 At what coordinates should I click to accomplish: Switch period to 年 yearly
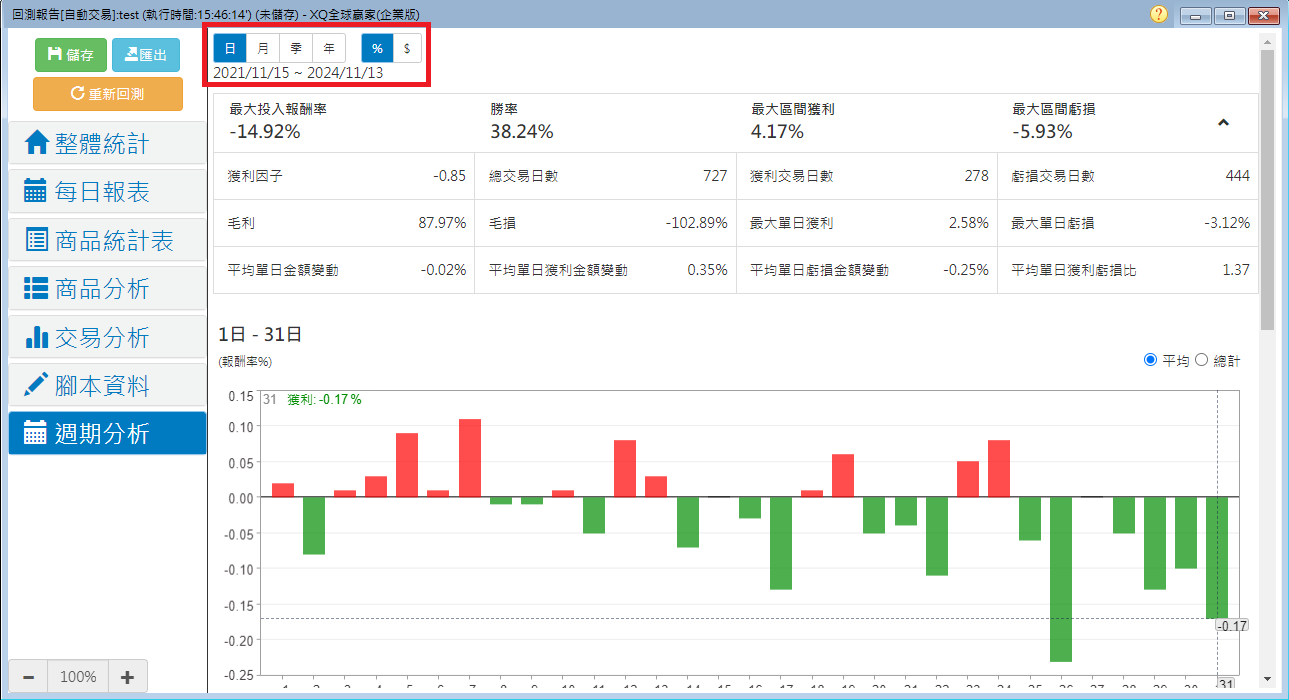pyautogui.click(x=329, y=48)
